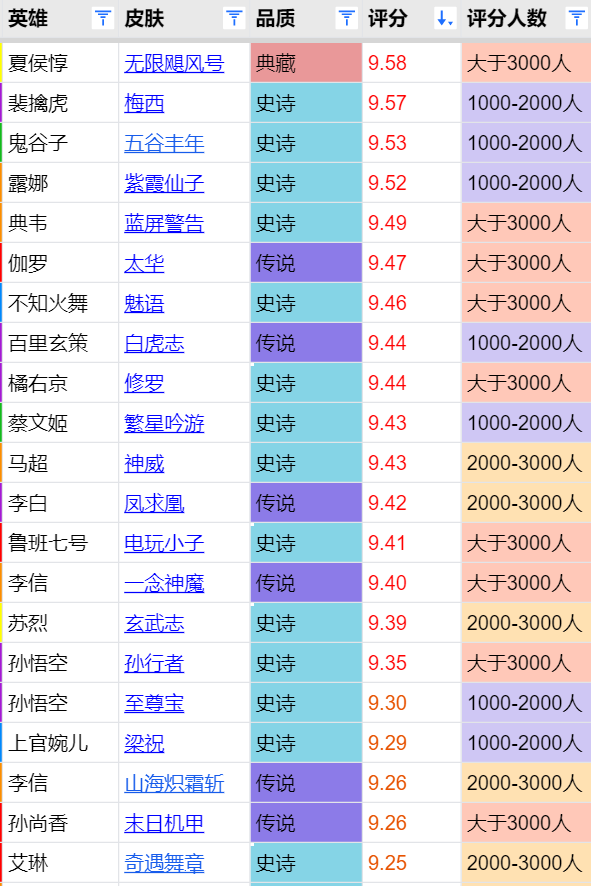Open the 山海炽霜斩 skin link
The image size is (591, 886).
click(x=174, y=784)
